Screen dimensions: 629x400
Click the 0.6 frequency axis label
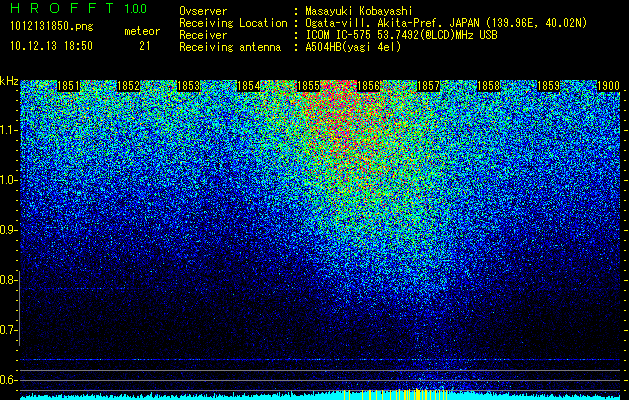tap(8, 380)
